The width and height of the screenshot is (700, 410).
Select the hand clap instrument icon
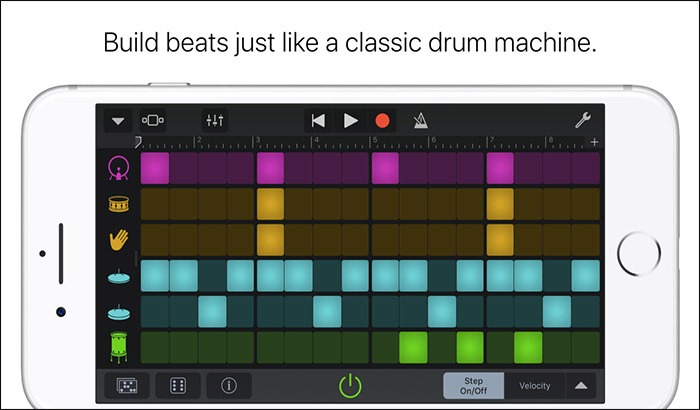pyautogui.click(x=119, y=240)
